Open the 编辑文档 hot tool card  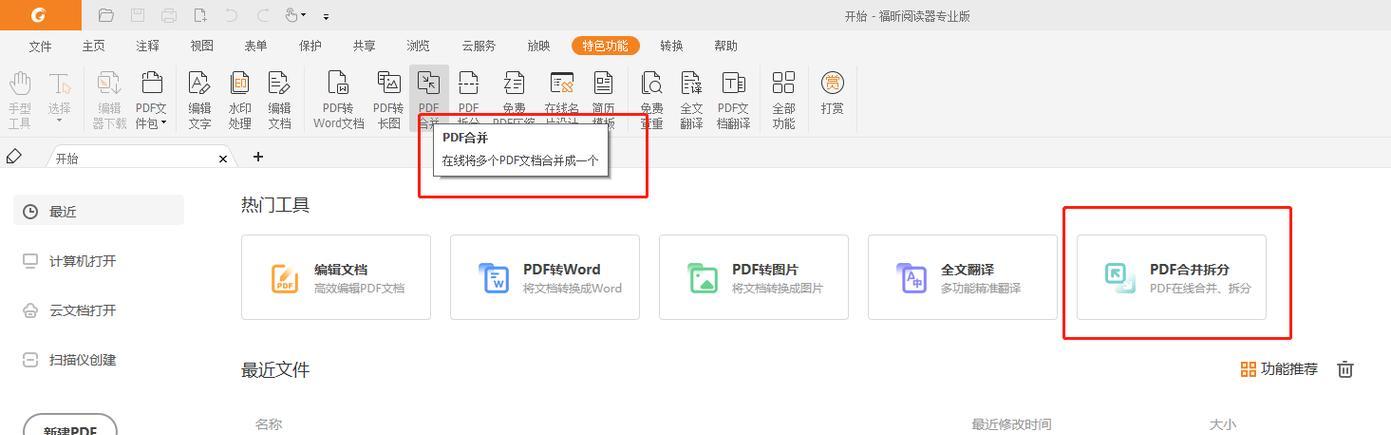336,277
